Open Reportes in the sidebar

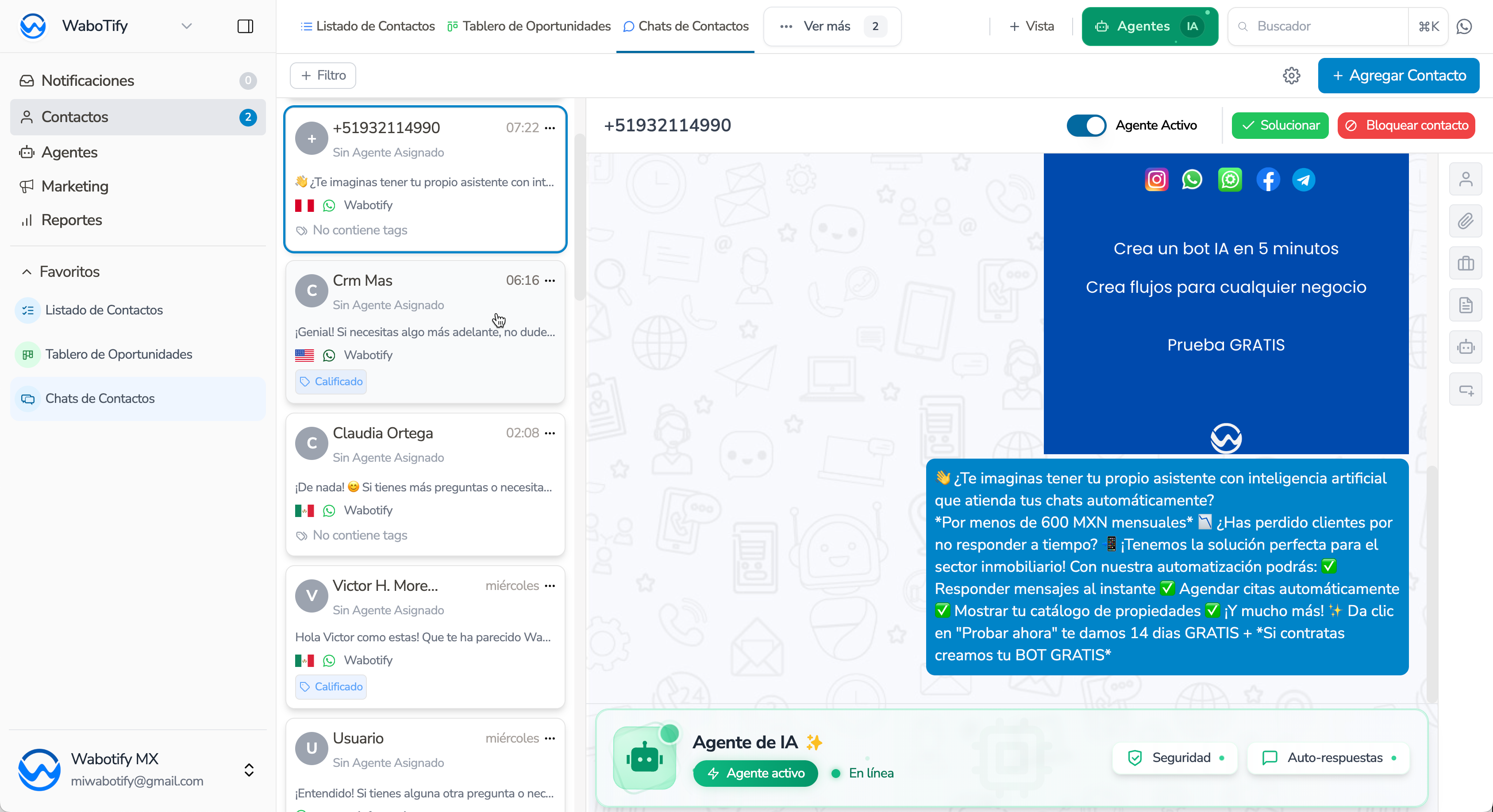click(x=138, y=220)
